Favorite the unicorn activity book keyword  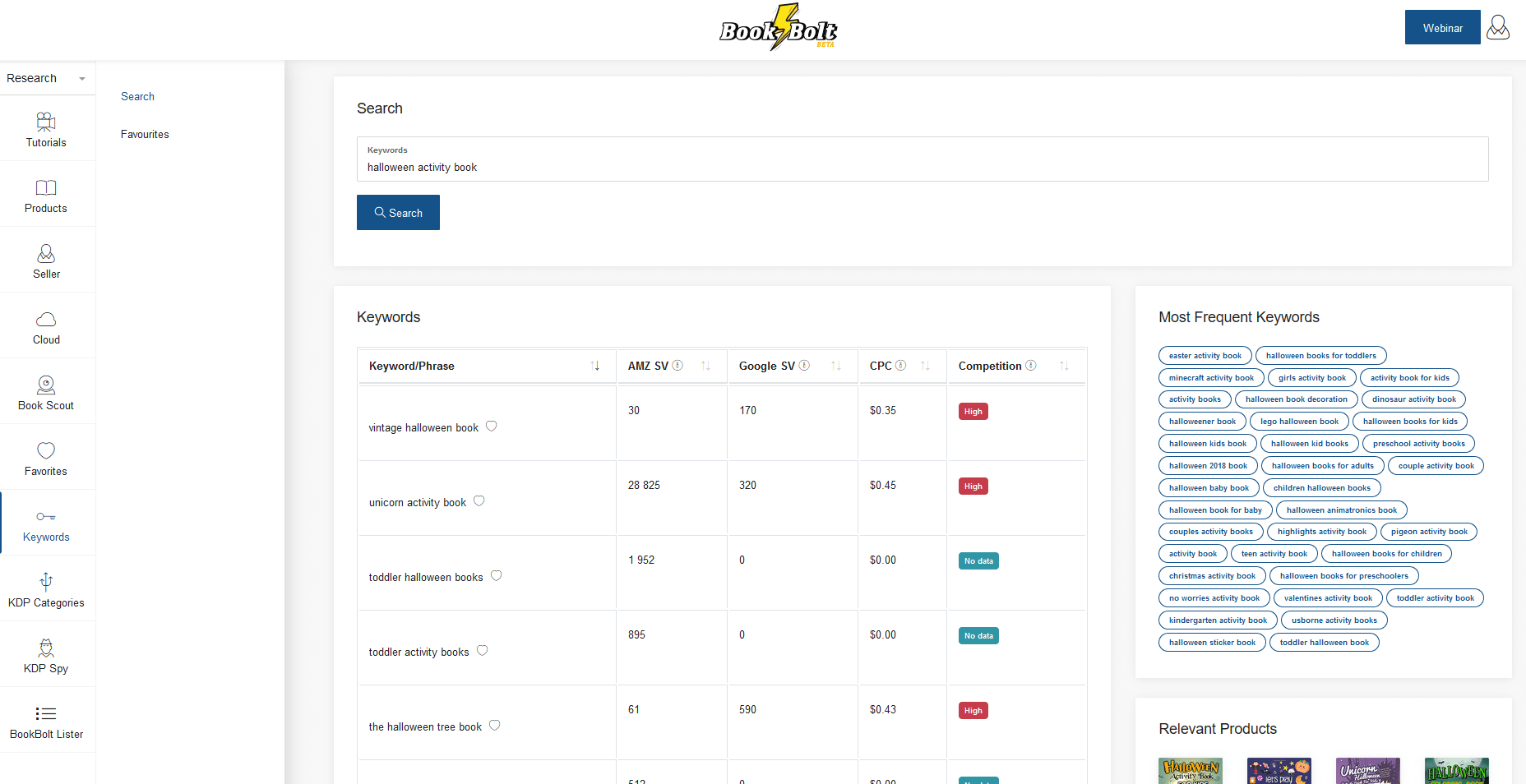click(x=479, y=501)
